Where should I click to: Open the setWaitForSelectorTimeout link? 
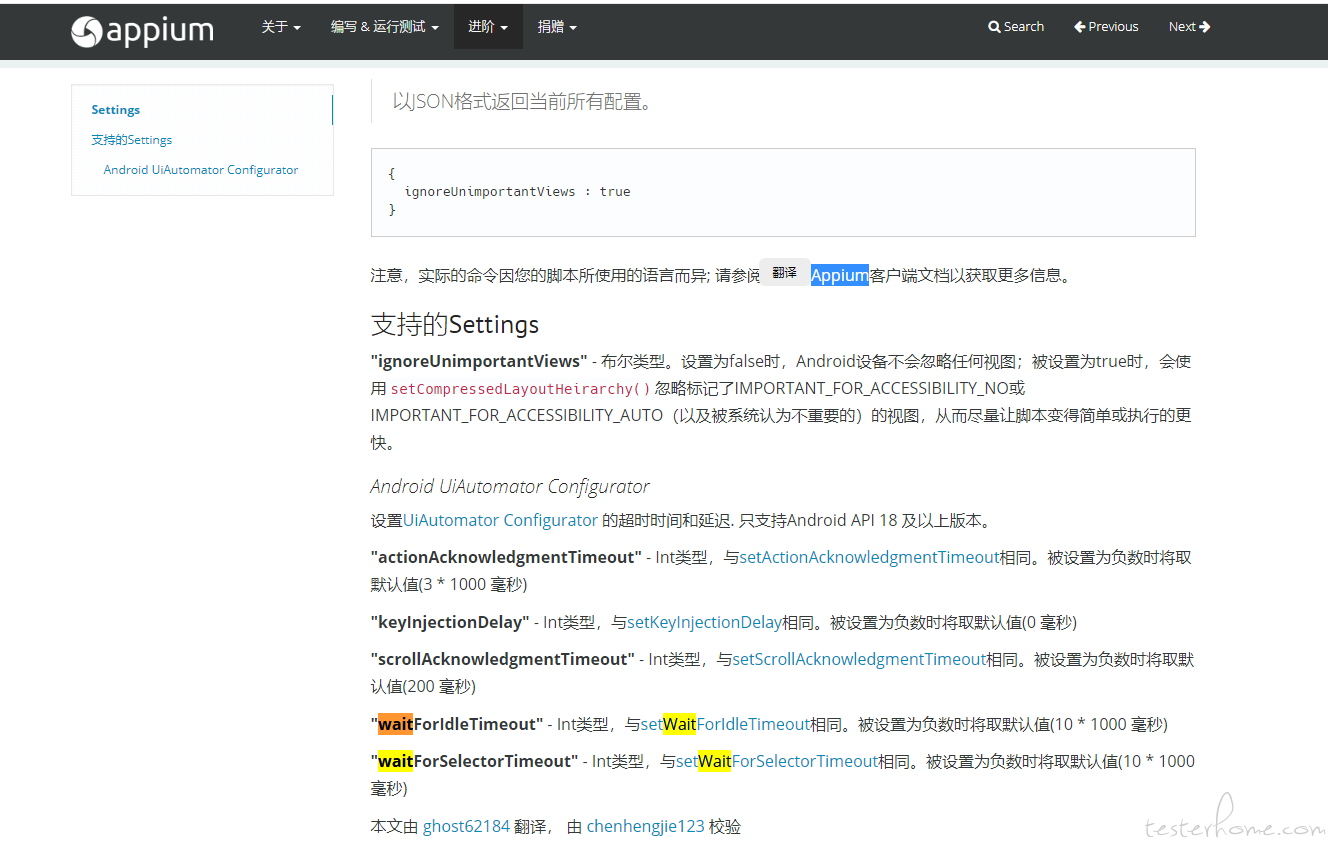pos(777,761)
